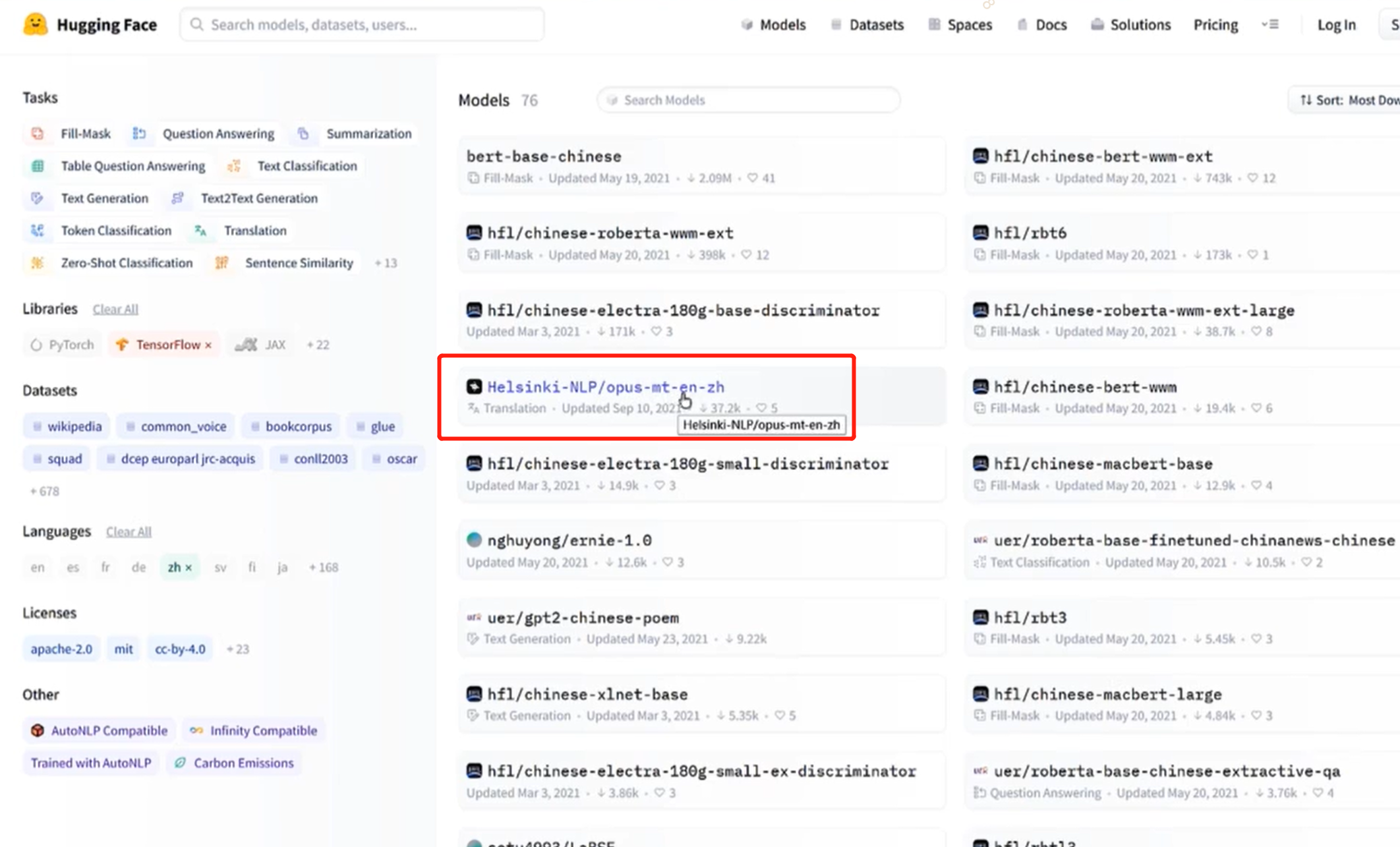Click the Text2Text Generation icon
Viewport: 1400px width, 847px height.
[x=177, y=198]
